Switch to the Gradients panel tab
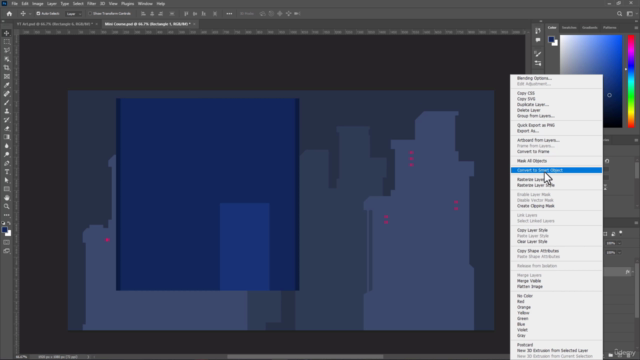The width and height of the screenshot is (640, 360). pyautogui.click(x=589, y=27)
